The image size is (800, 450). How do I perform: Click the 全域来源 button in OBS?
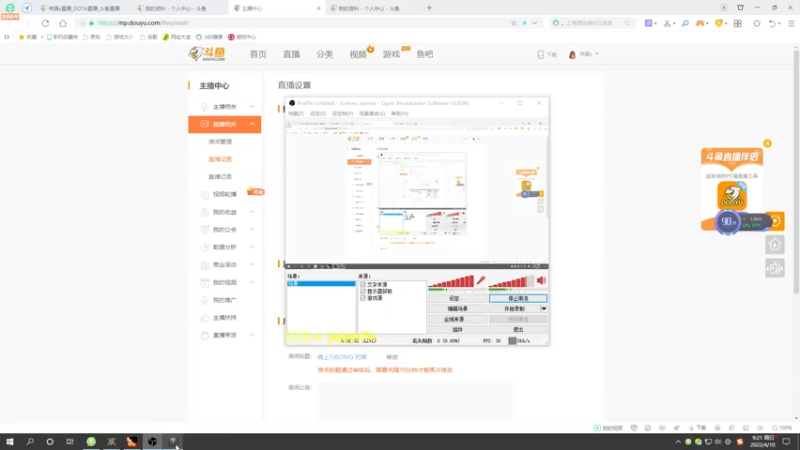[457, 319]
